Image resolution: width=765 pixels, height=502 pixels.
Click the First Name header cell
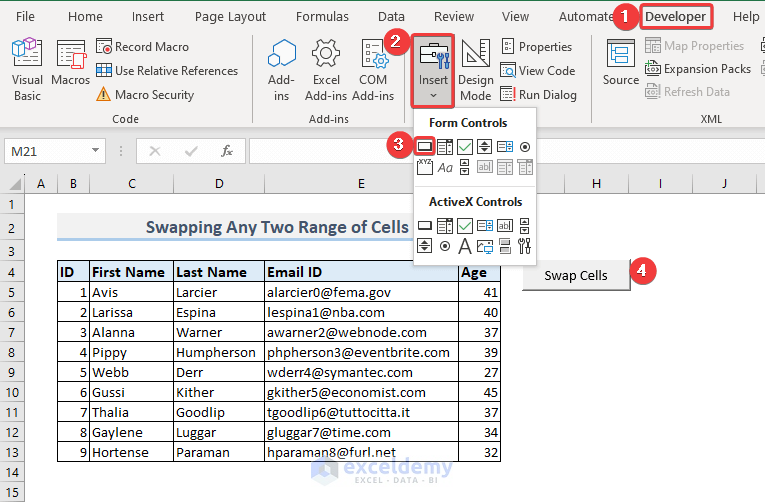coord(131,272)
